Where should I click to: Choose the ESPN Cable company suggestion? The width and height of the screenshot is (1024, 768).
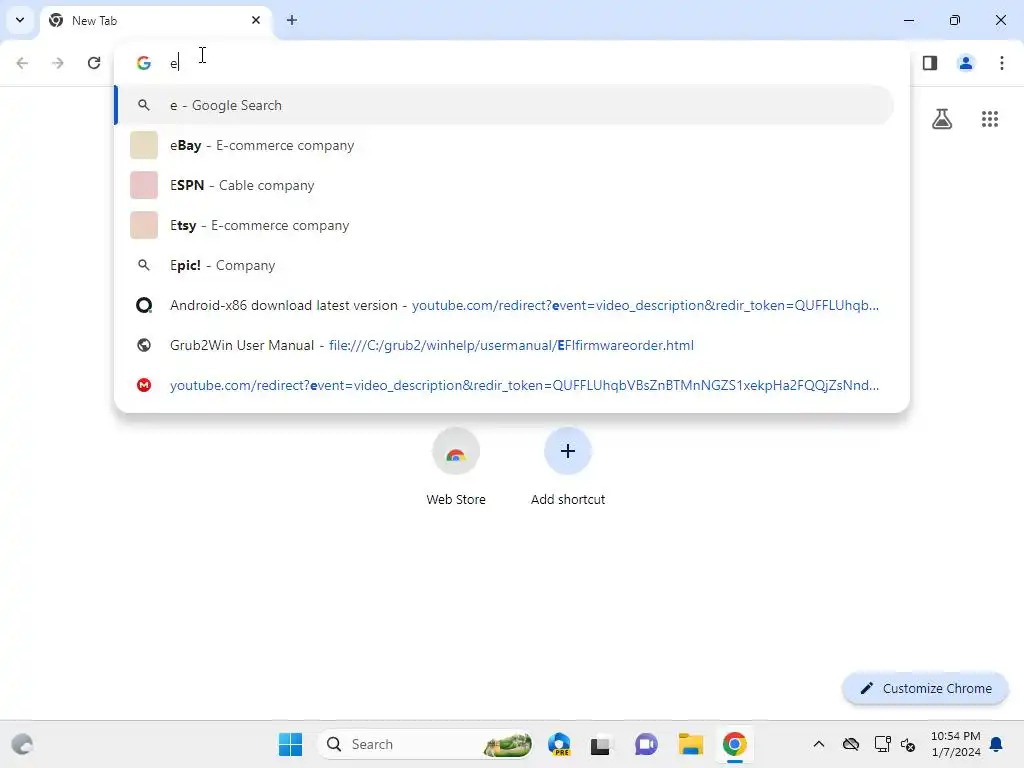click(504, 185)
